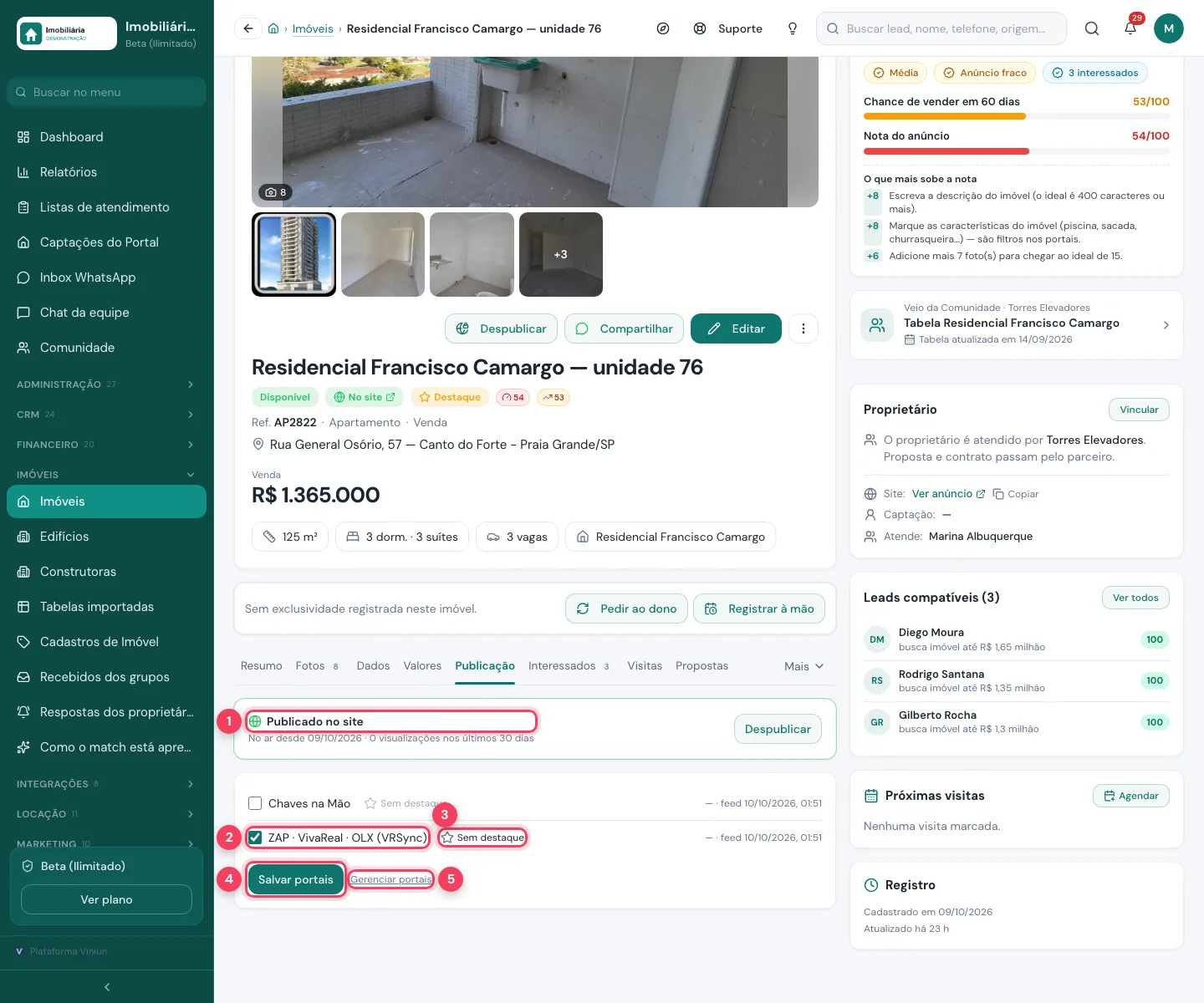Open Tabela Residencial Francisco Camargo card
The height and width of the screenshot is (1003, 1204).
tap(1017, 325)
